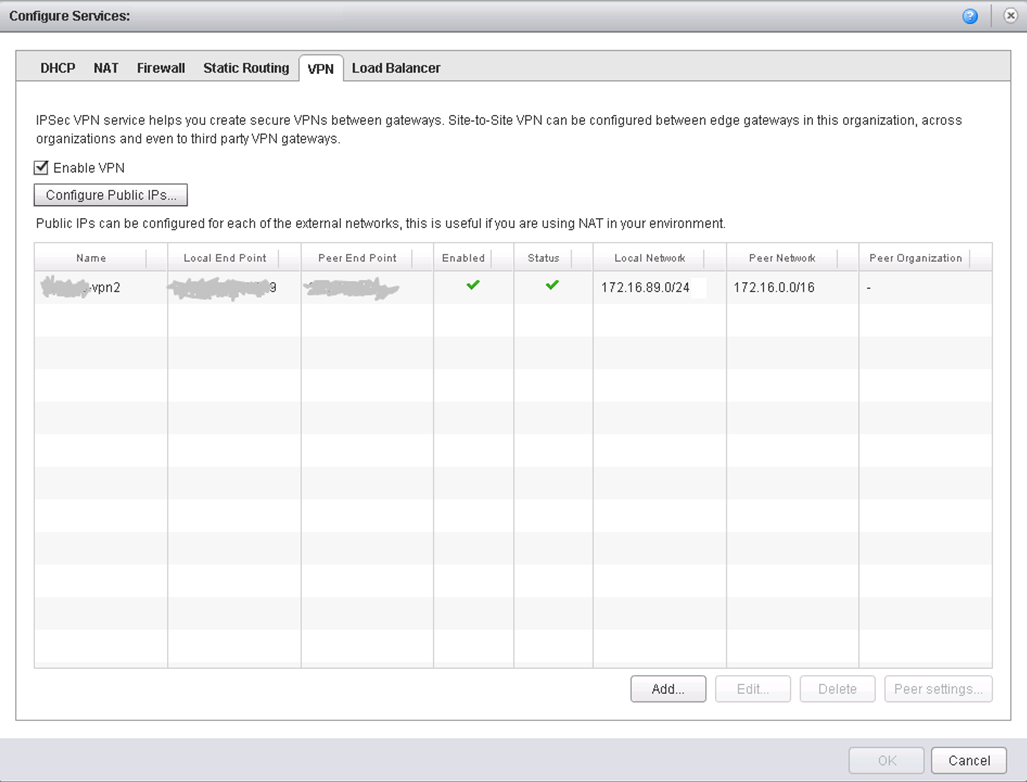This screenshot has height=782, width=1027.
Task: Click the green Status checkmark for vpn2
Action: coord(552,286)
